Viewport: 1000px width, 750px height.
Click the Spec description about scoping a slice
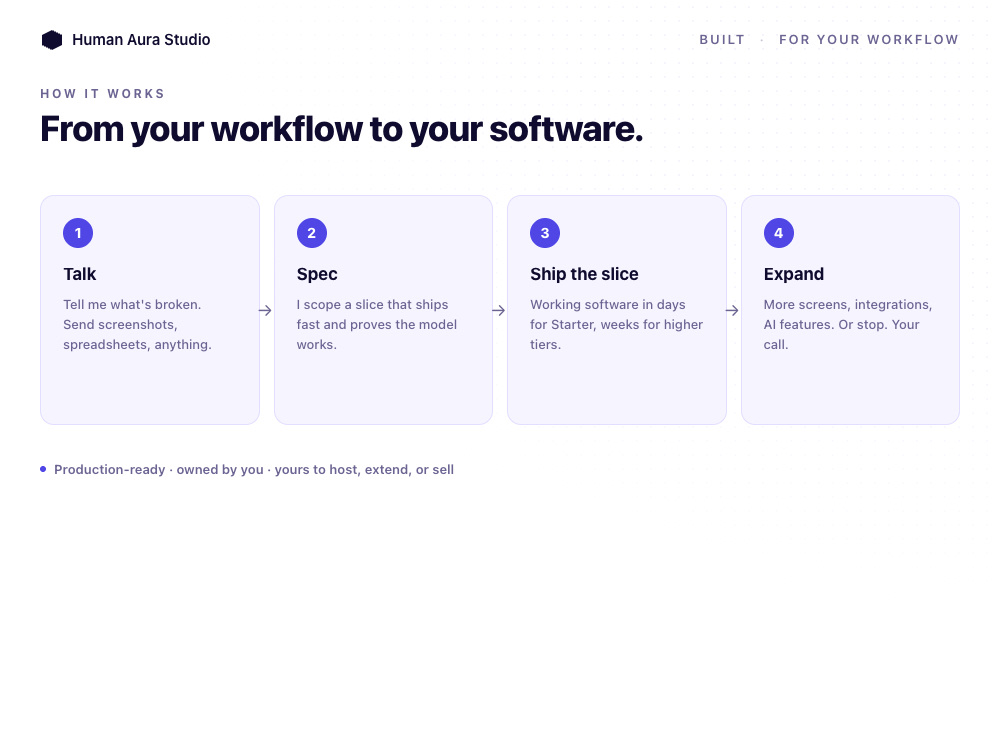point(377,325)
